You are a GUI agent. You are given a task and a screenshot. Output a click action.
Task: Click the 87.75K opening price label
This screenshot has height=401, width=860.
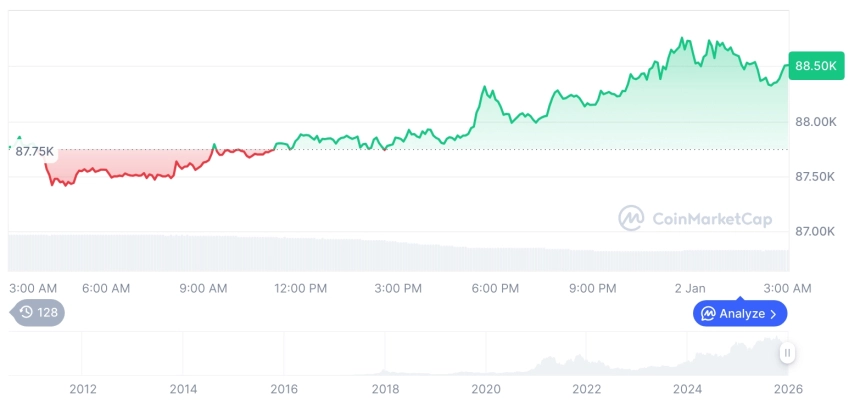(x=35, y=151)
